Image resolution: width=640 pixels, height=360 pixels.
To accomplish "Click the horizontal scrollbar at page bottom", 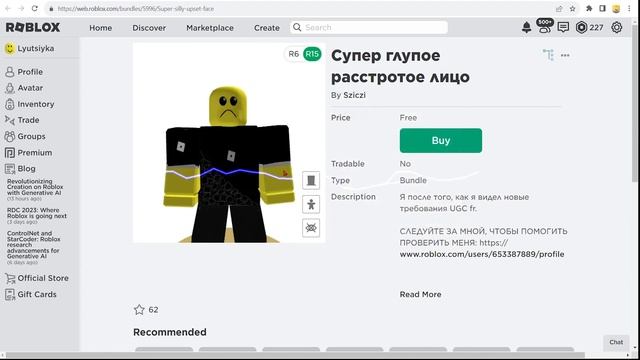I will (294, 355).
